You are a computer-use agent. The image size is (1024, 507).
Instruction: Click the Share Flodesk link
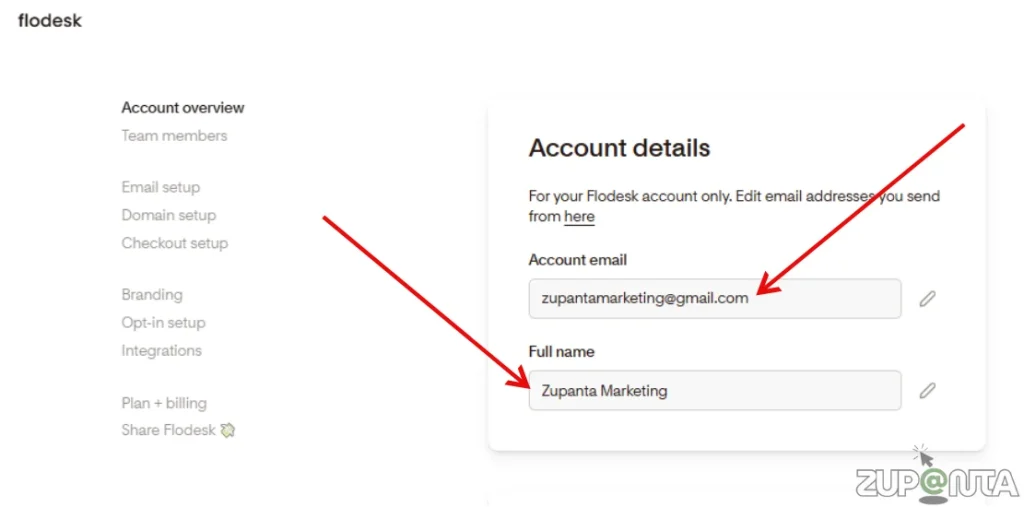(168, 430)
